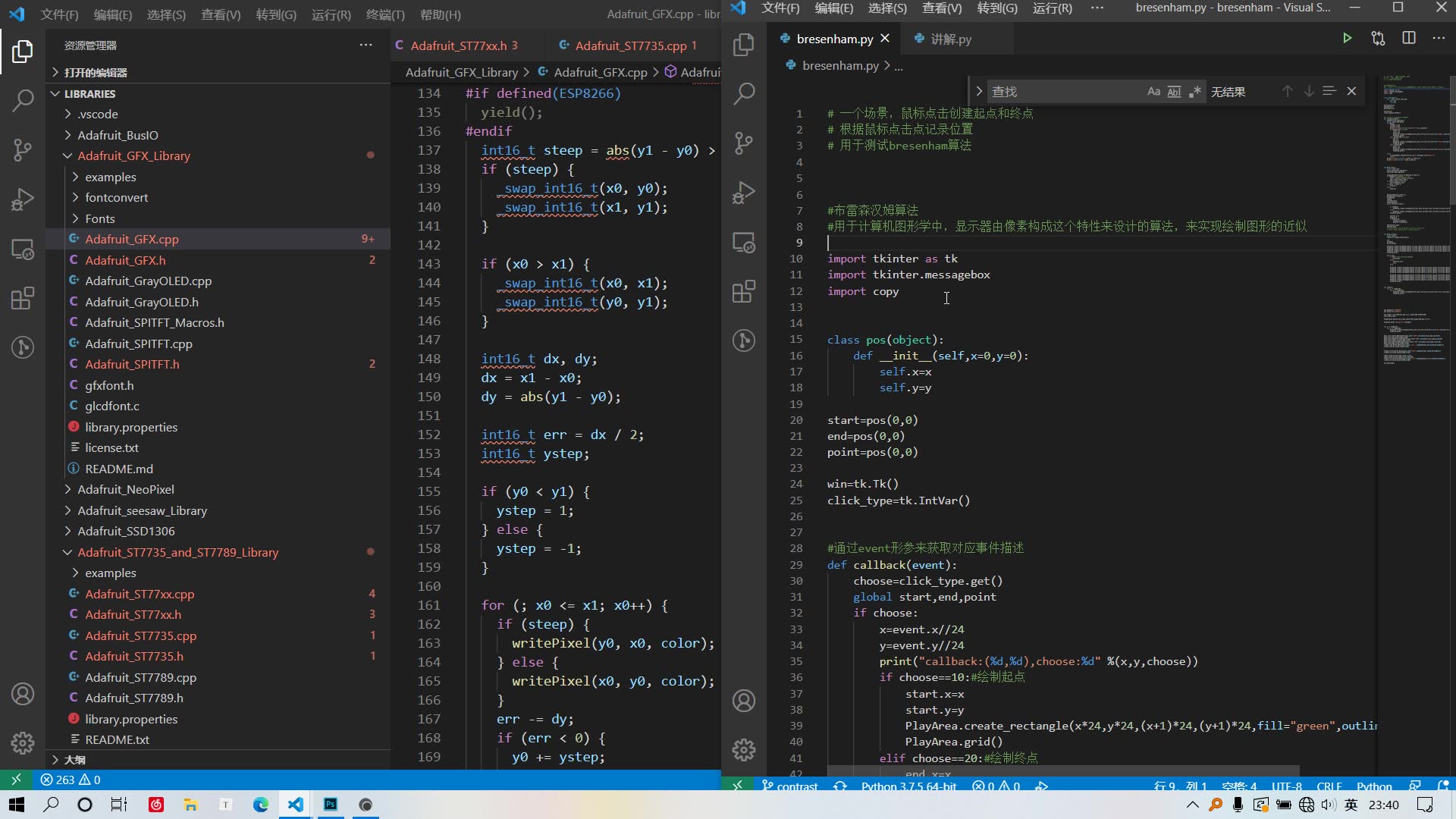Open Search view in right window sidebar
Screen dimensions: 1456x819
pyautogui.click(x=744, y=94)
